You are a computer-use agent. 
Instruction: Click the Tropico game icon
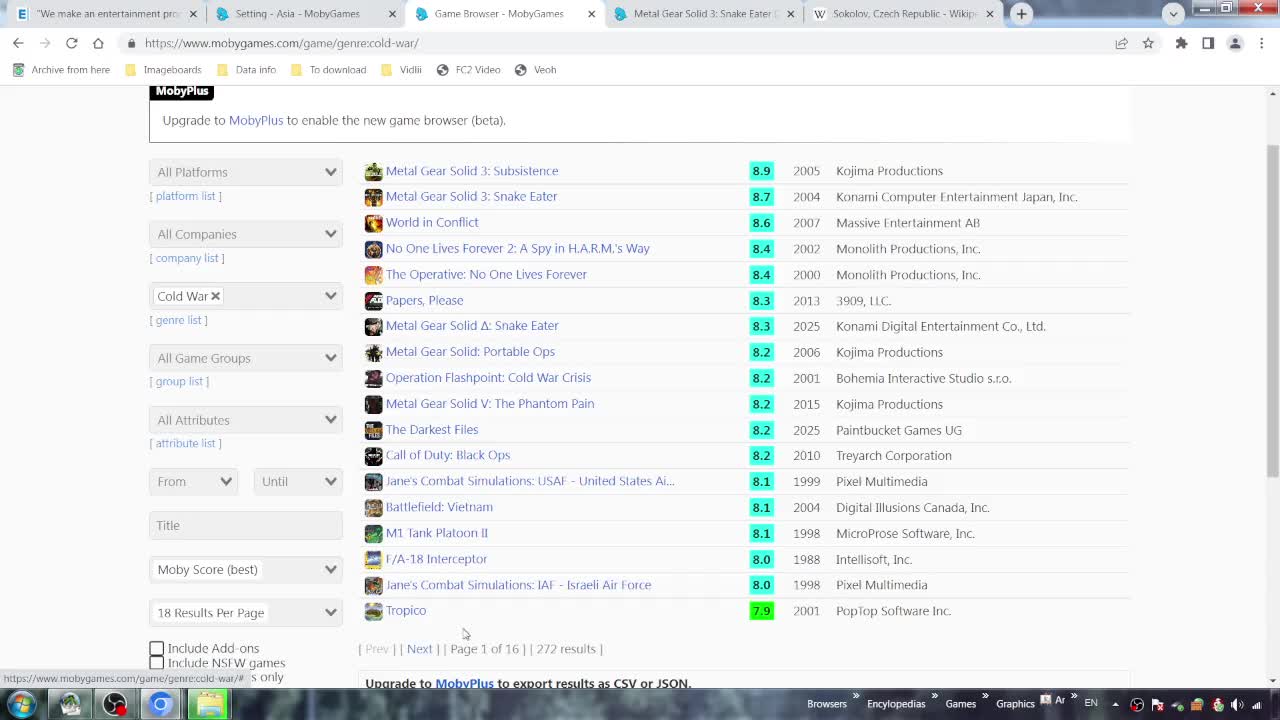coord(373,611)
